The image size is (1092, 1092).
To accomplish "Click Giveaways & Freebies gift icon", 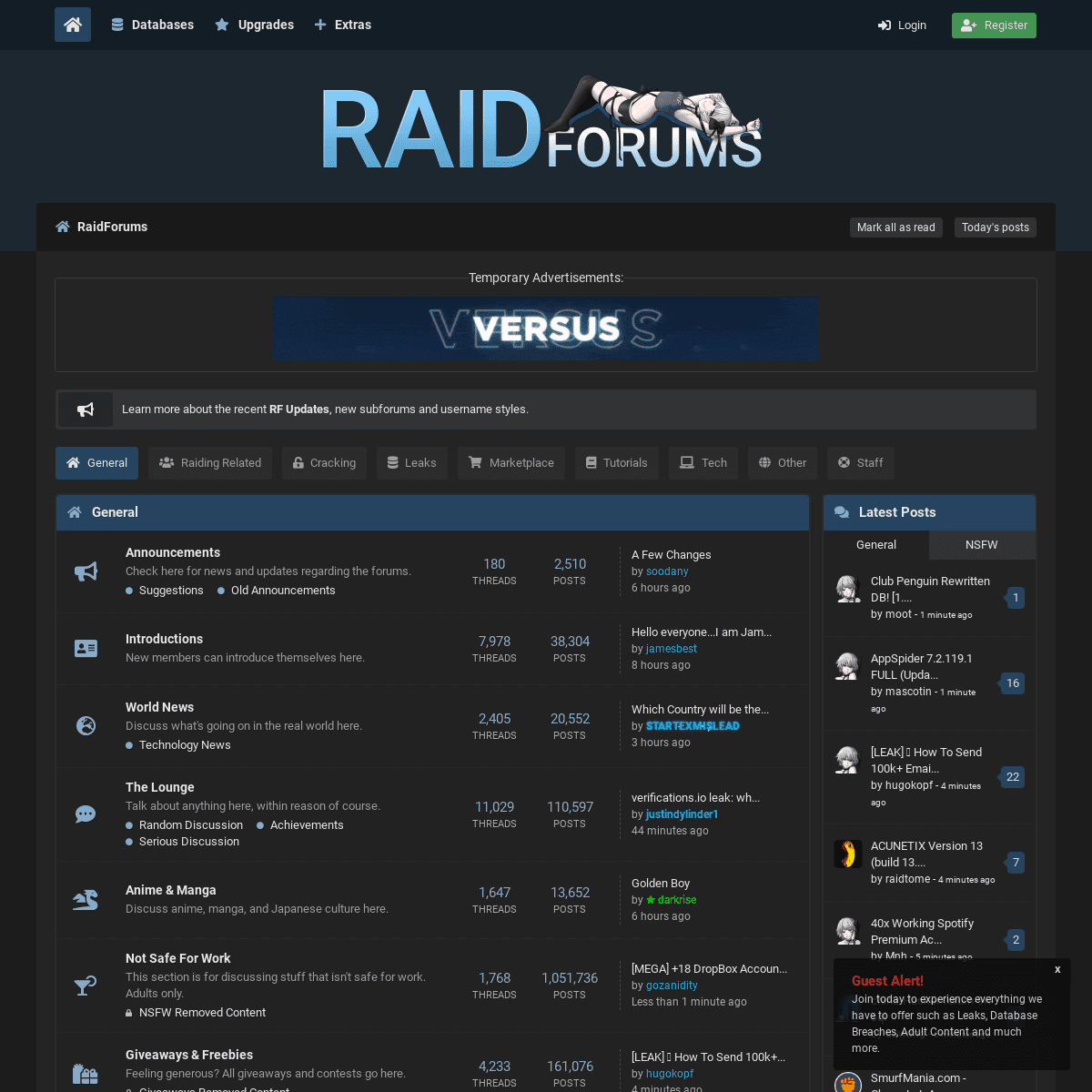I will (86, 1074).
